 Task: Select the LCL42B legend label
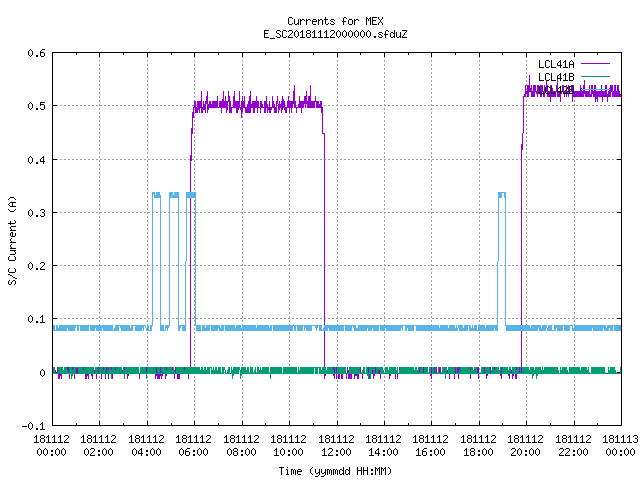tap(556, 90)
